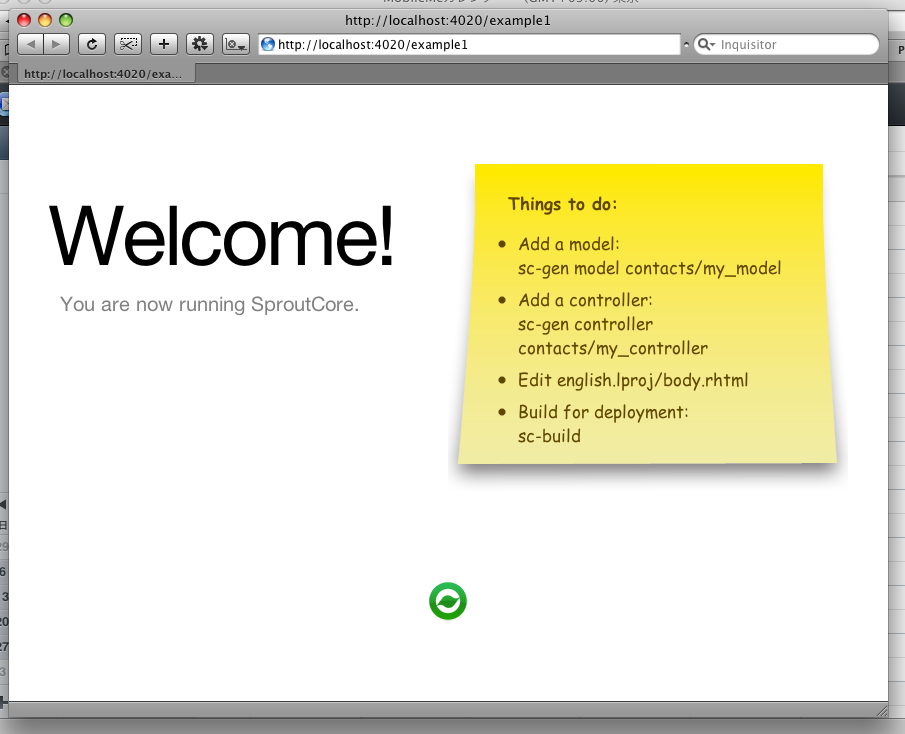Viewport: 905px width, 734px height.
Task: Click the window resize grip corner
Action: [881, 711]
